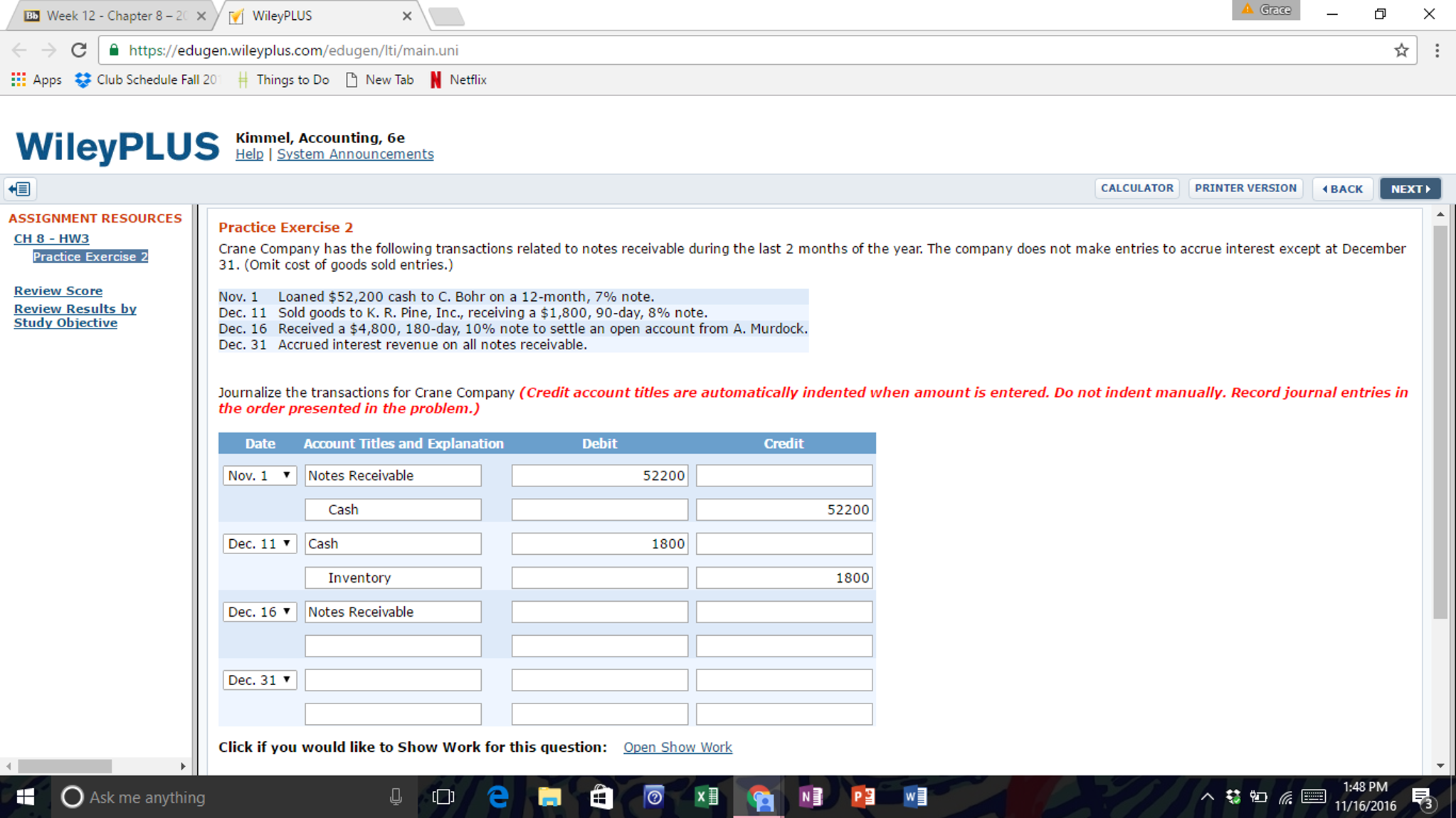The width and height of the screenshot is (1456, 818).
Task: Open Club Schedule Fall bookmark
Action: click(147, 80)
